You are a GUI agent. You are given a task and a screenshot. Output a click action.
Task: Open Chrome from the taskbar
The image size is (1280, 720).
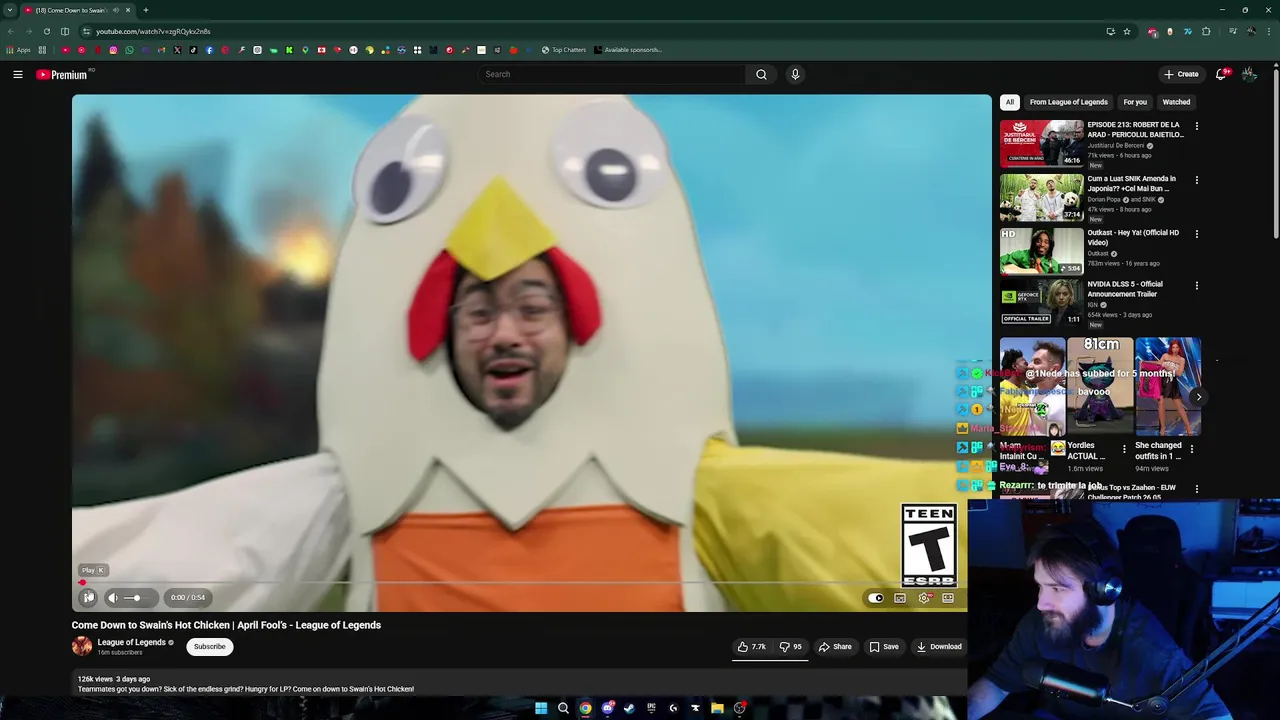click(x=585, y=708)
